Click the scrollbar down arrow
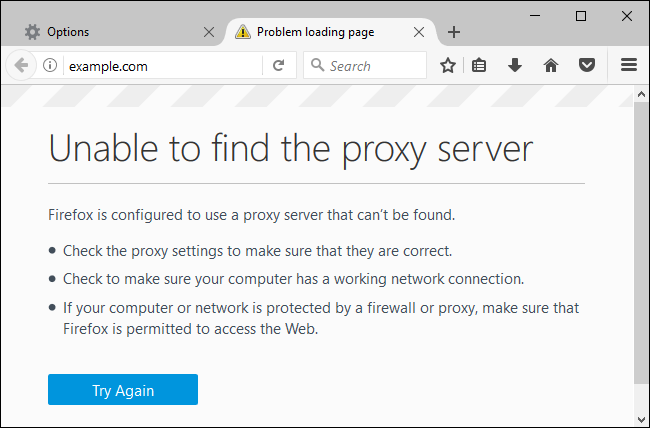Viewport: 650px width, 428px height. 641,419
